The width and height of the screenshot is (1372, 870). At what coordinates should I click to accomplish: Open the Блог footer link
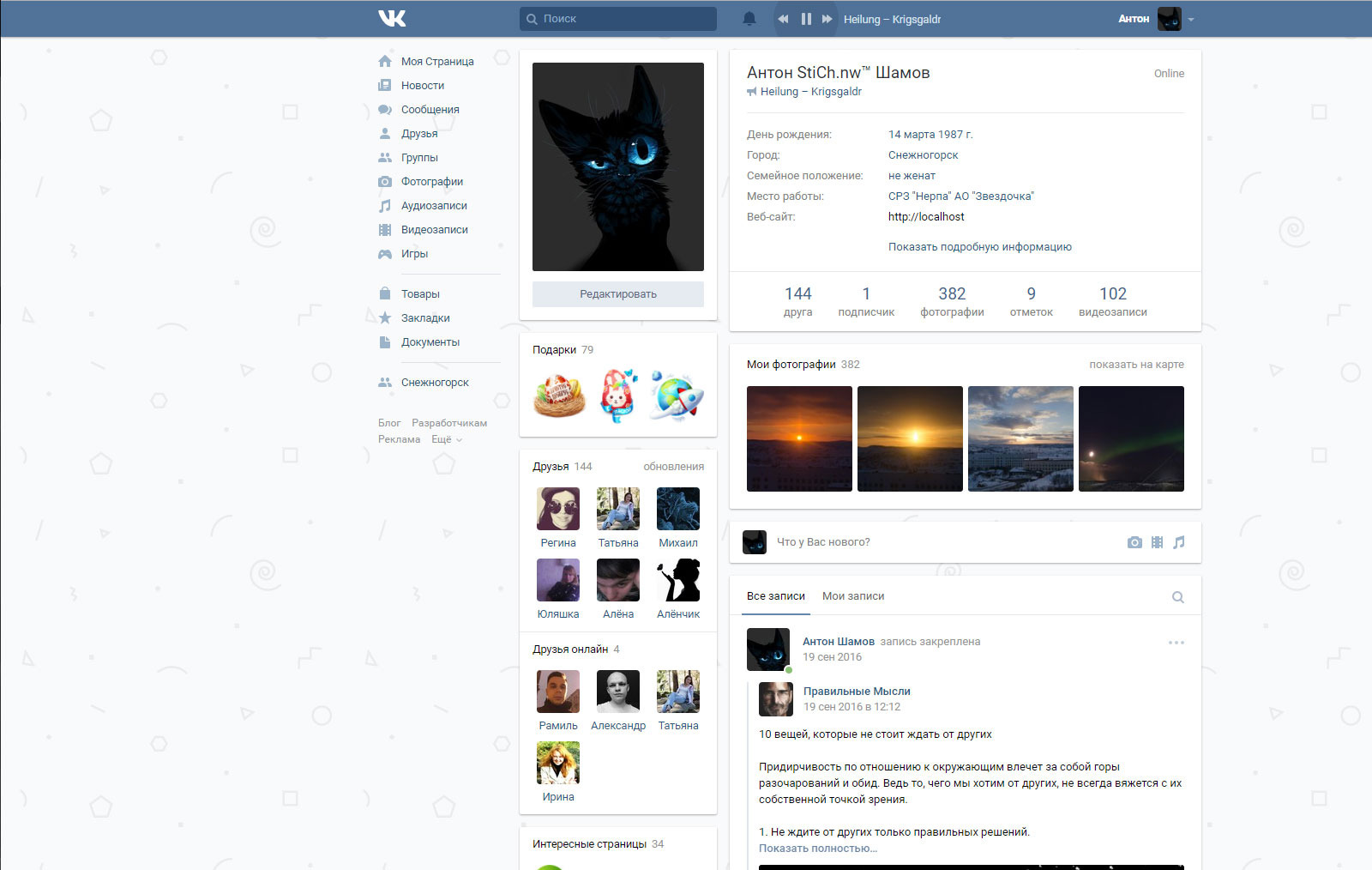tap(389, 423)
